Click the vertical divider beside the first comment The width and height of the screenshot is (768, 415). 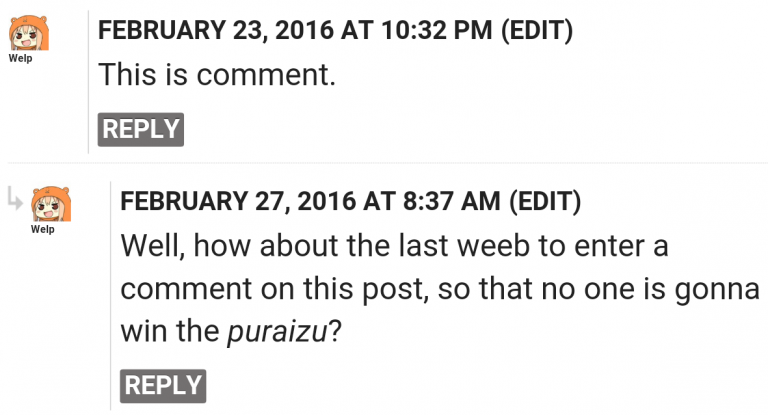click(x=89, y=82)
